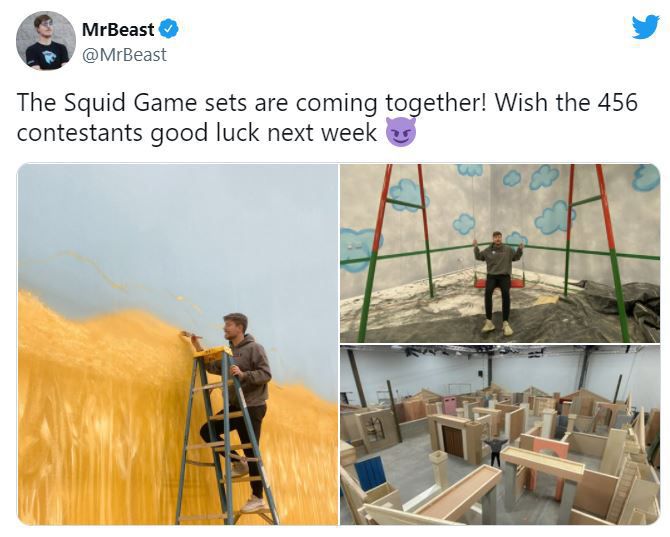
Task: Click the tweet text about Squid Game sets
Action: pyautogui.click(x=327, y=117)
